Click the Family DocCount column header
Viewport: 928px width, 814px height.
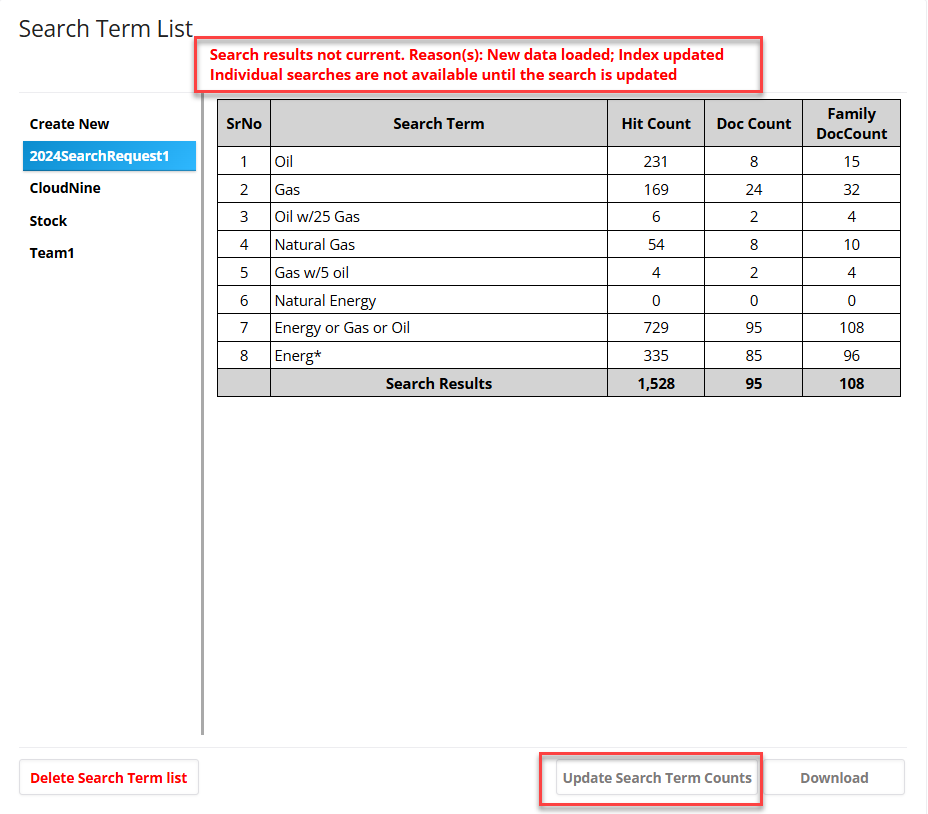pyautogui.click(x=851, y=123)
